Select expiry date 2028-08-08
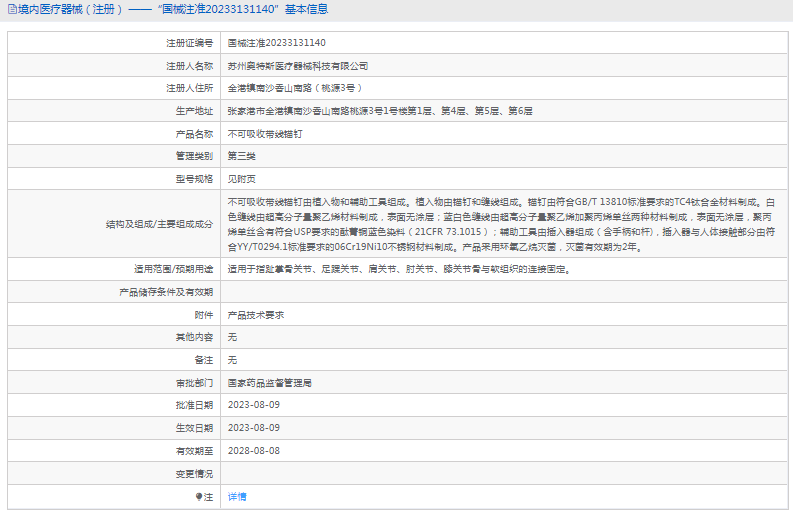Viewport: 793px width, 515px height. coord(254,450)
